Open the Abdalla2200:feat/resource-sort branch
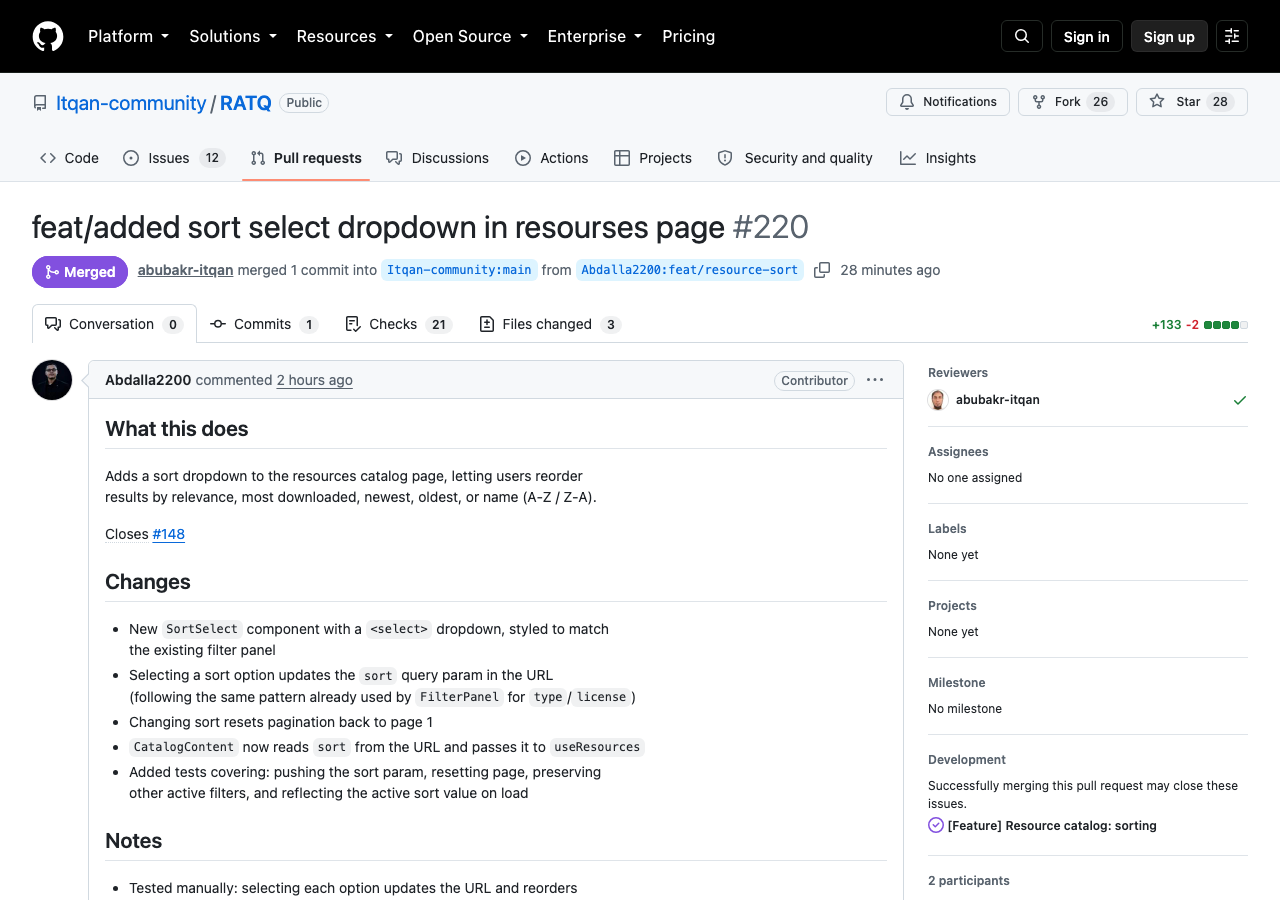Image resolution: width=1280 pixels, height=900 pixels. click(690, 270)
